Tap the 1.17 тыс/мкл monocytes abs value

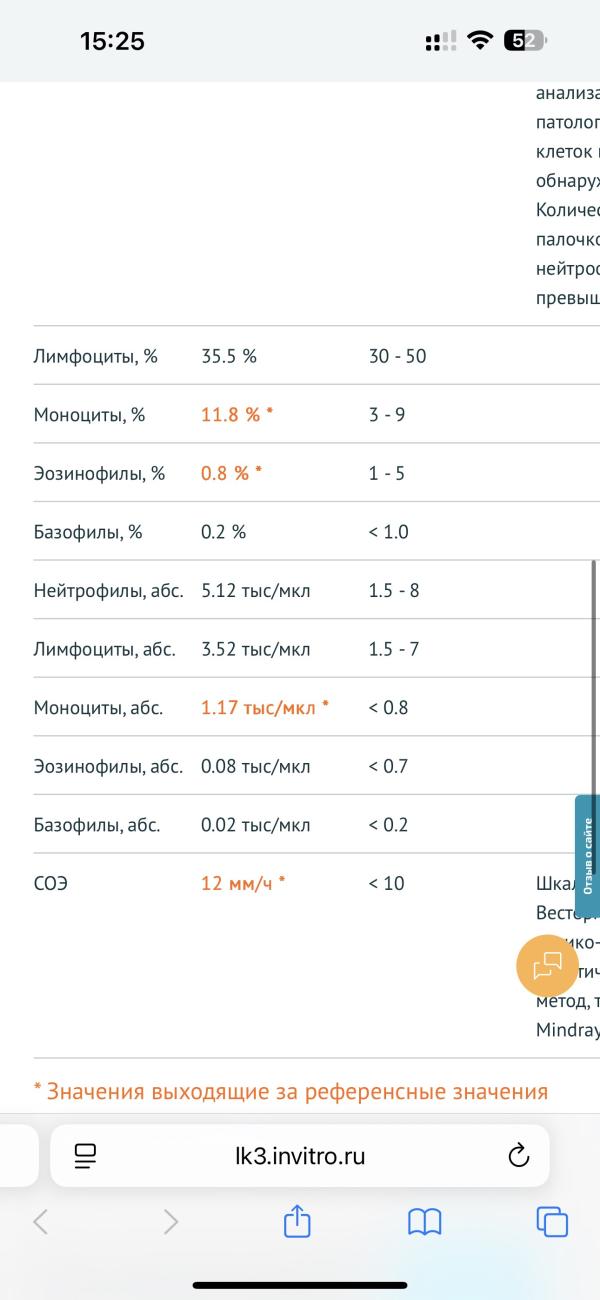click(258, 707)
